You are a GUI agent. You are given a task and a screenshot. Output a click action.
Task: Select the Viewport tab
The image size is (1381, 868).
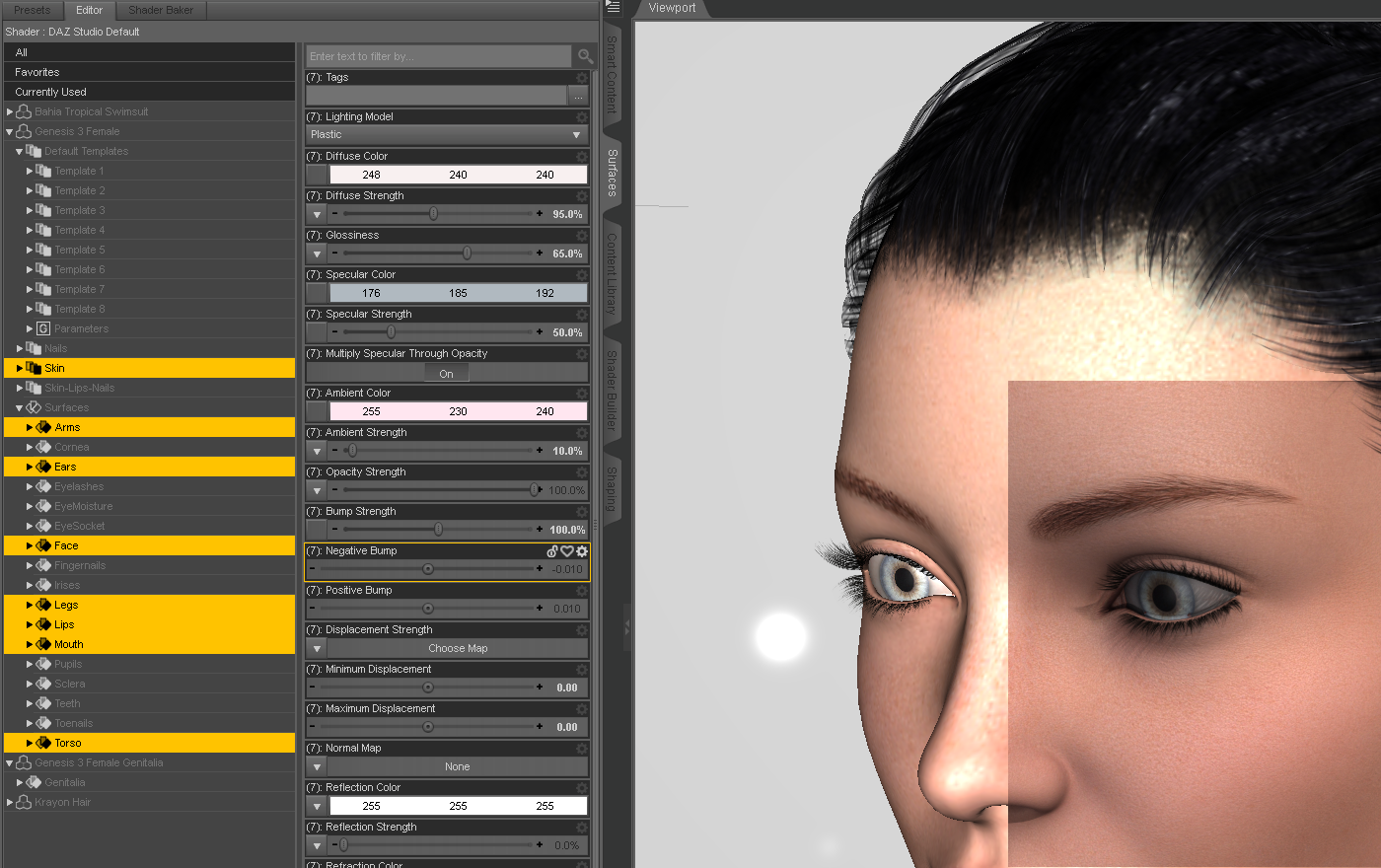pyautogui.click(x=672, y=8)
